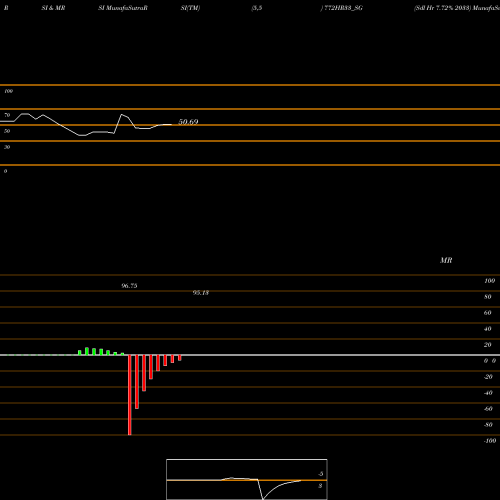This screenshot has width=500, height=500.
Task: Click the MR panel title
Action: (x=446, y=260)
